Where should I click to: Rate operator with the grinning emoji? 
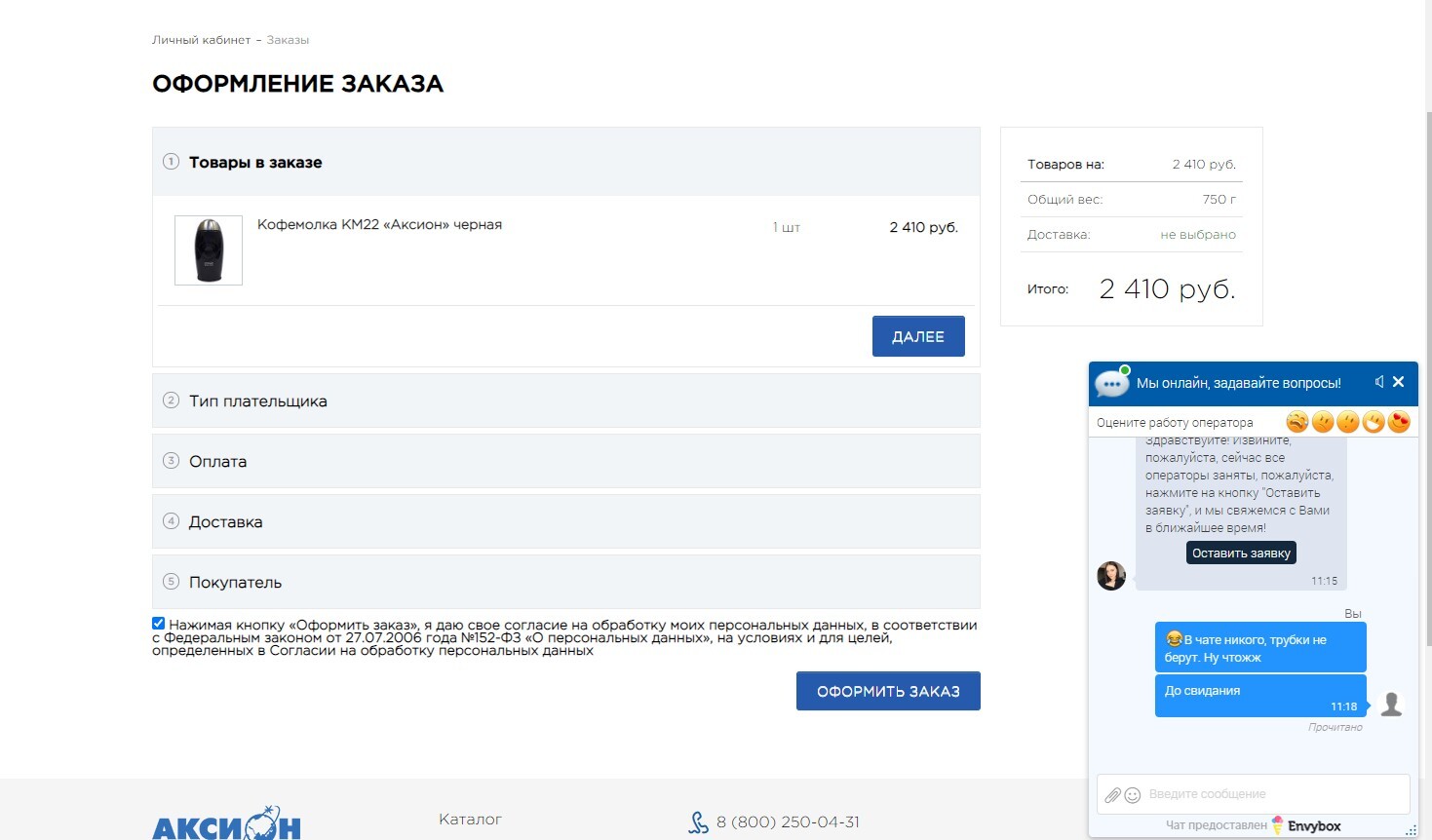(x=1374, y=422)
